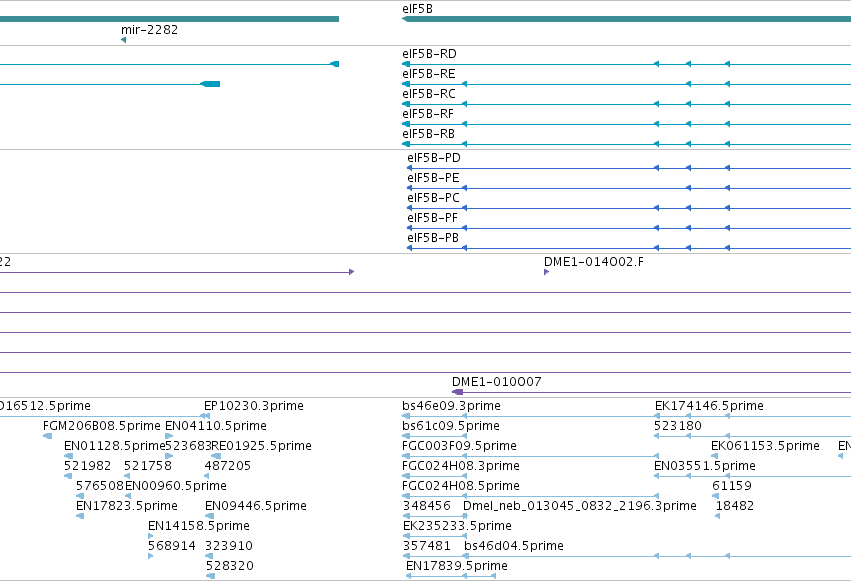This screenshot has width=851, height=581.
Task: Select the eIF5B-RE transcript label
Action: click(x=429, y=74)
